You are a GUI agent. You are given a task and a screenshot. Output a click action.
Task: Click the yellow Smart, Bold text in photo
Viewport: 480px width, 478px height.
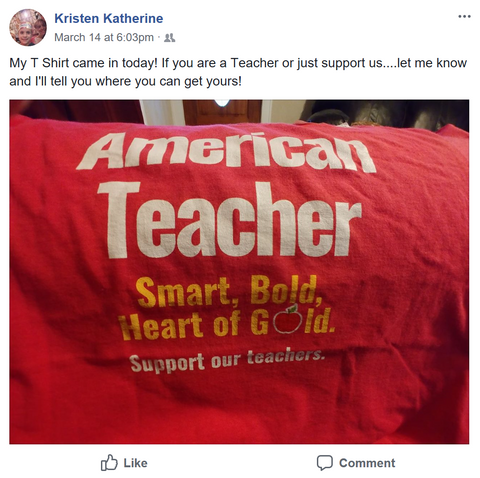(x=229, y=291)
